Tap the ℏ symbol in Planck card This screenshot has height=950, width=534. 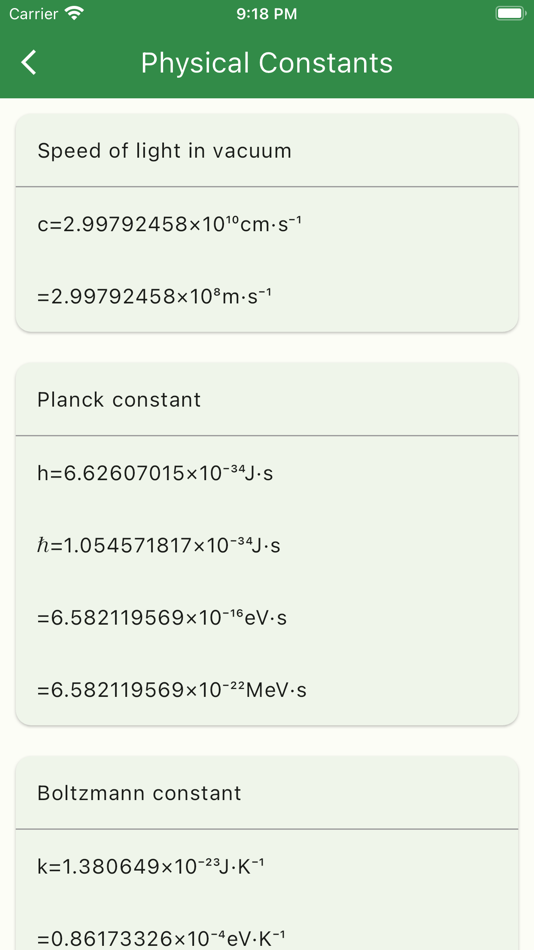[x=43, y=546]
